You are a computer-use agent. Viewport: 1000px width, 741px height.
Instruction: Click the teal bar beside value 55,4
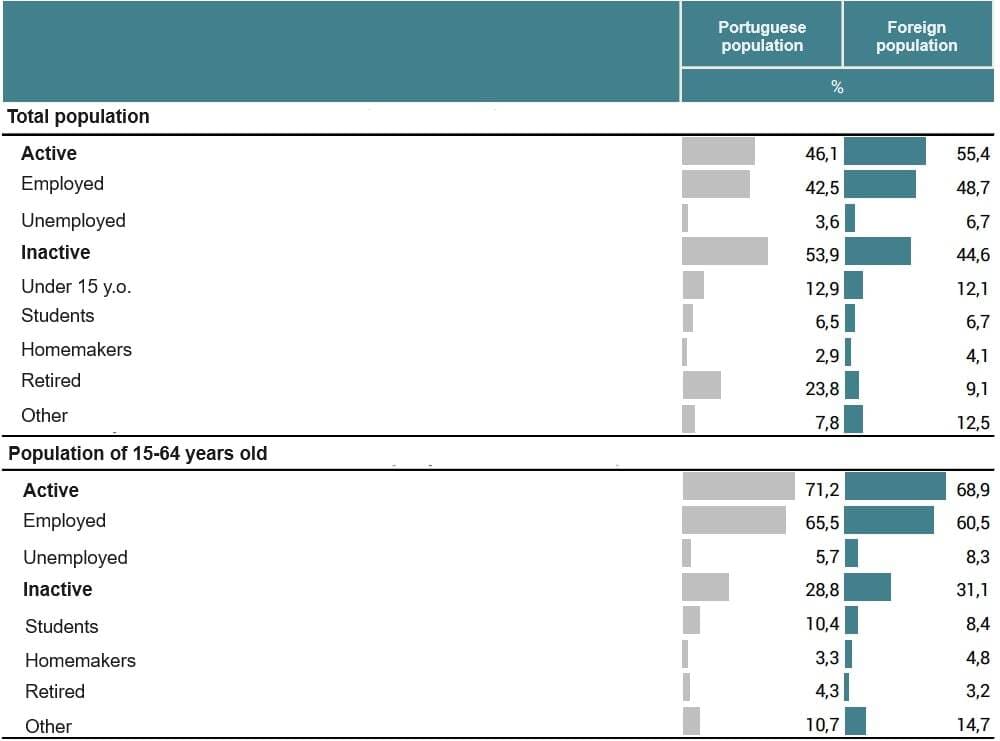[x=885, y=152]
